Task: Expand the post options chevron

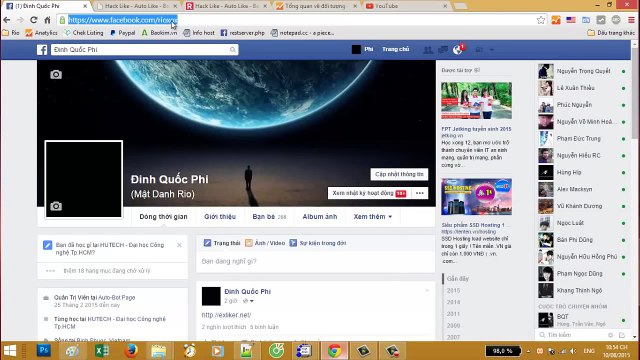Action: 427,291
